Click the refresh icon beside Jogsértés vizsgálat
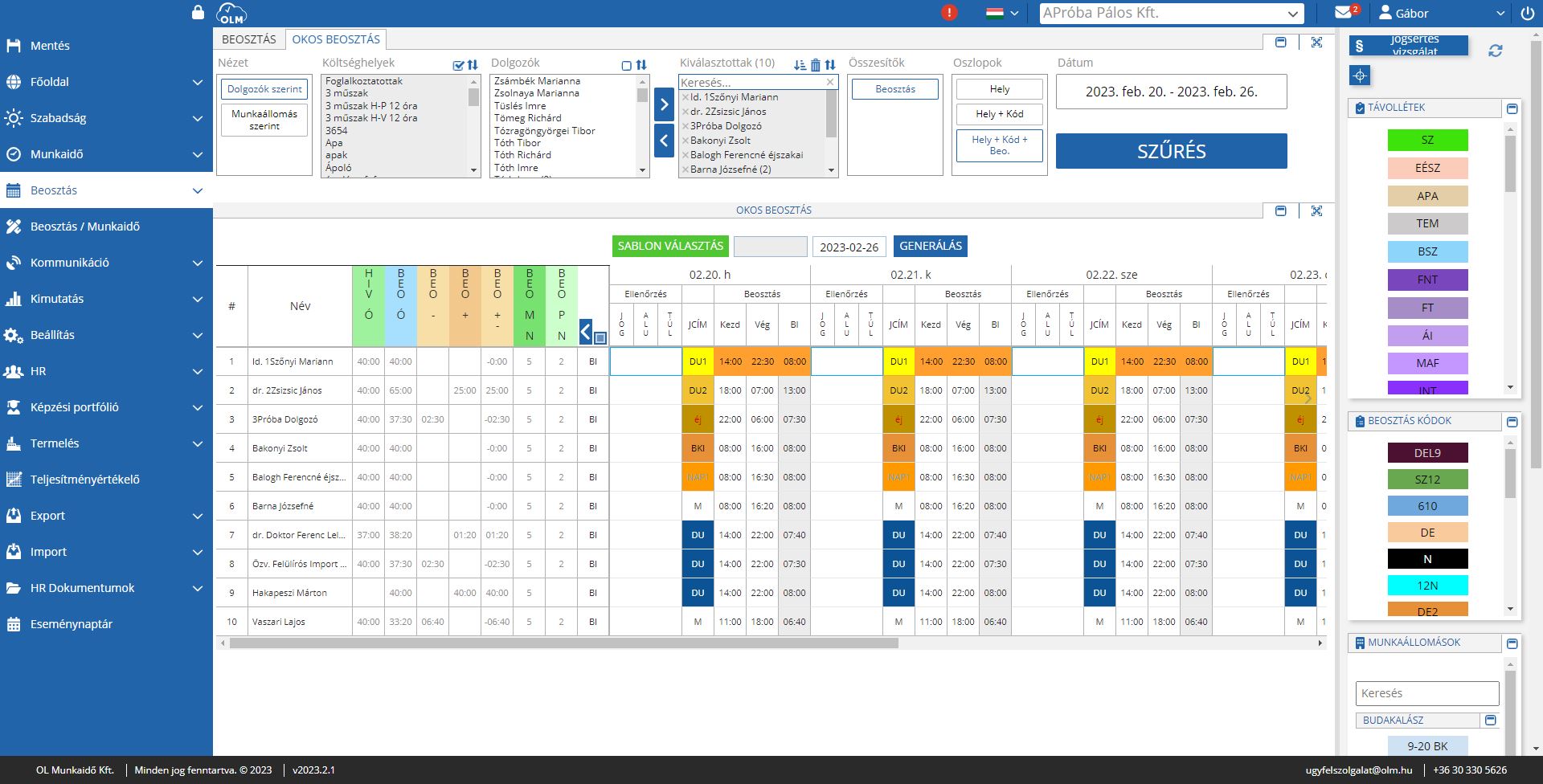The width and height of the screenshot is (1543, 784). [x=1495, y=51]
